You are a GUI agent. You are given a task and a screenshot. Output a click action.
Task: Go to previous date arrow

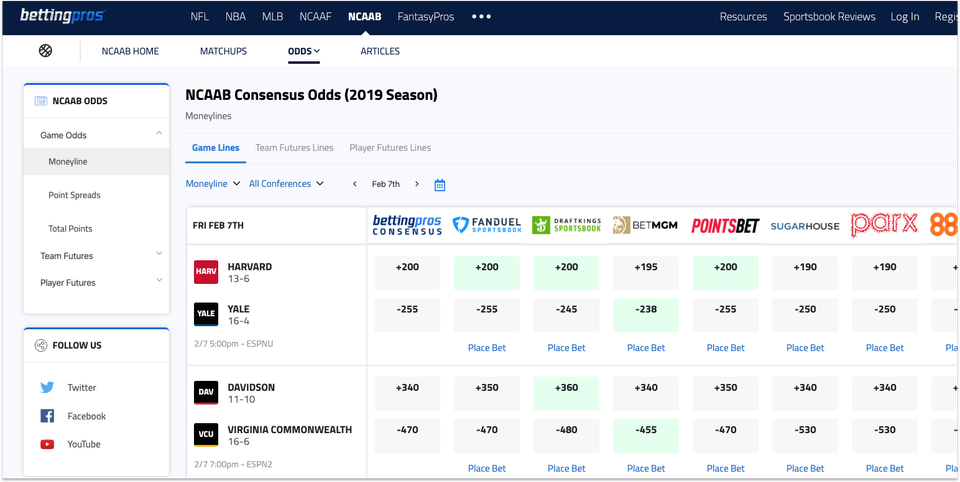(354, 184)
